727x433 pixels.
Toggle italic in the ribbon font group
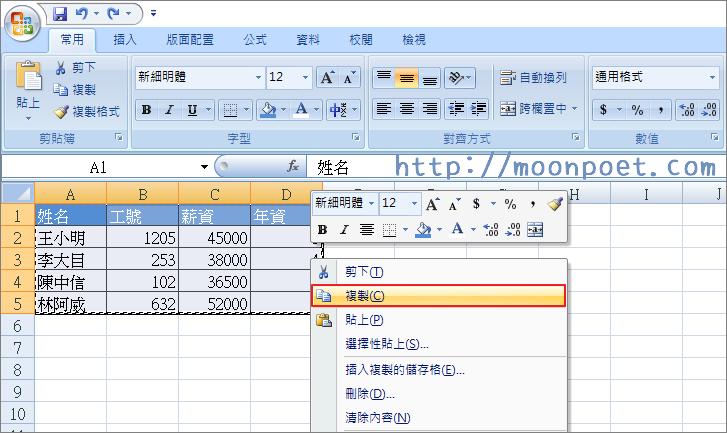[x=168, y=110]
